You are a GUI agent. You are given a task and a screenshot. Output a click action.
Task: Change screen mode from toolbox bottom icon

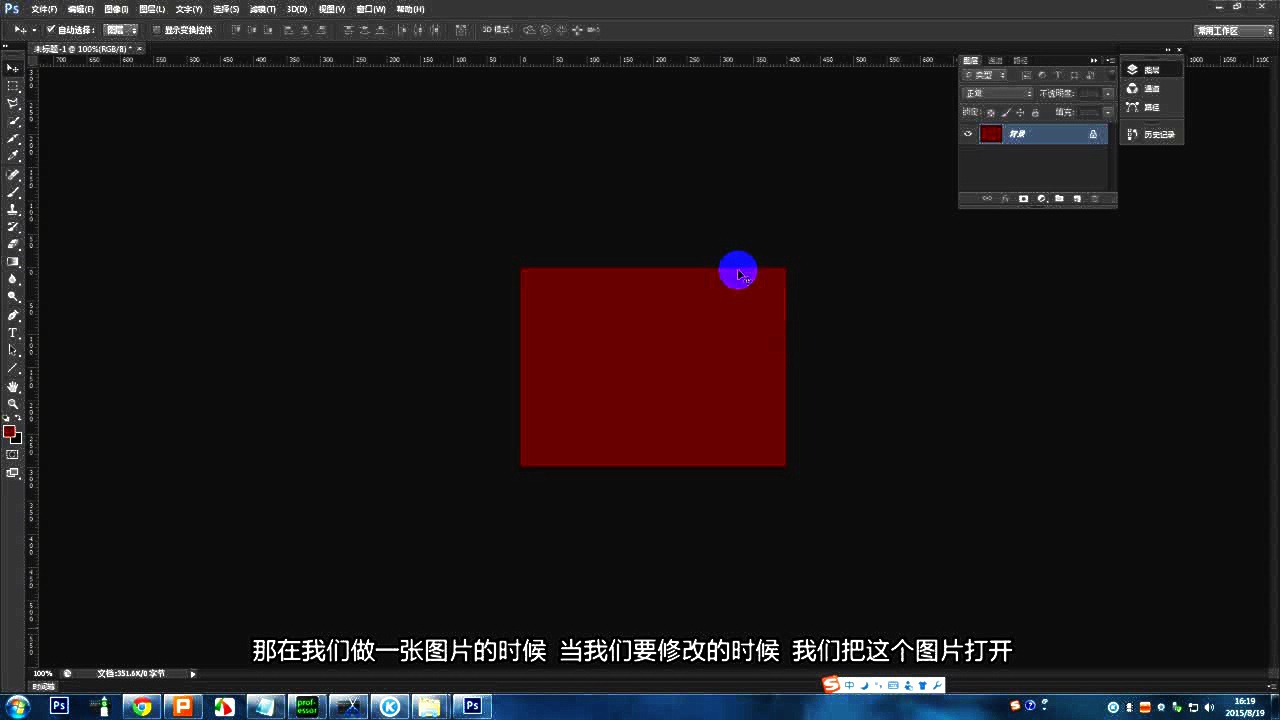tap(13, 473)
